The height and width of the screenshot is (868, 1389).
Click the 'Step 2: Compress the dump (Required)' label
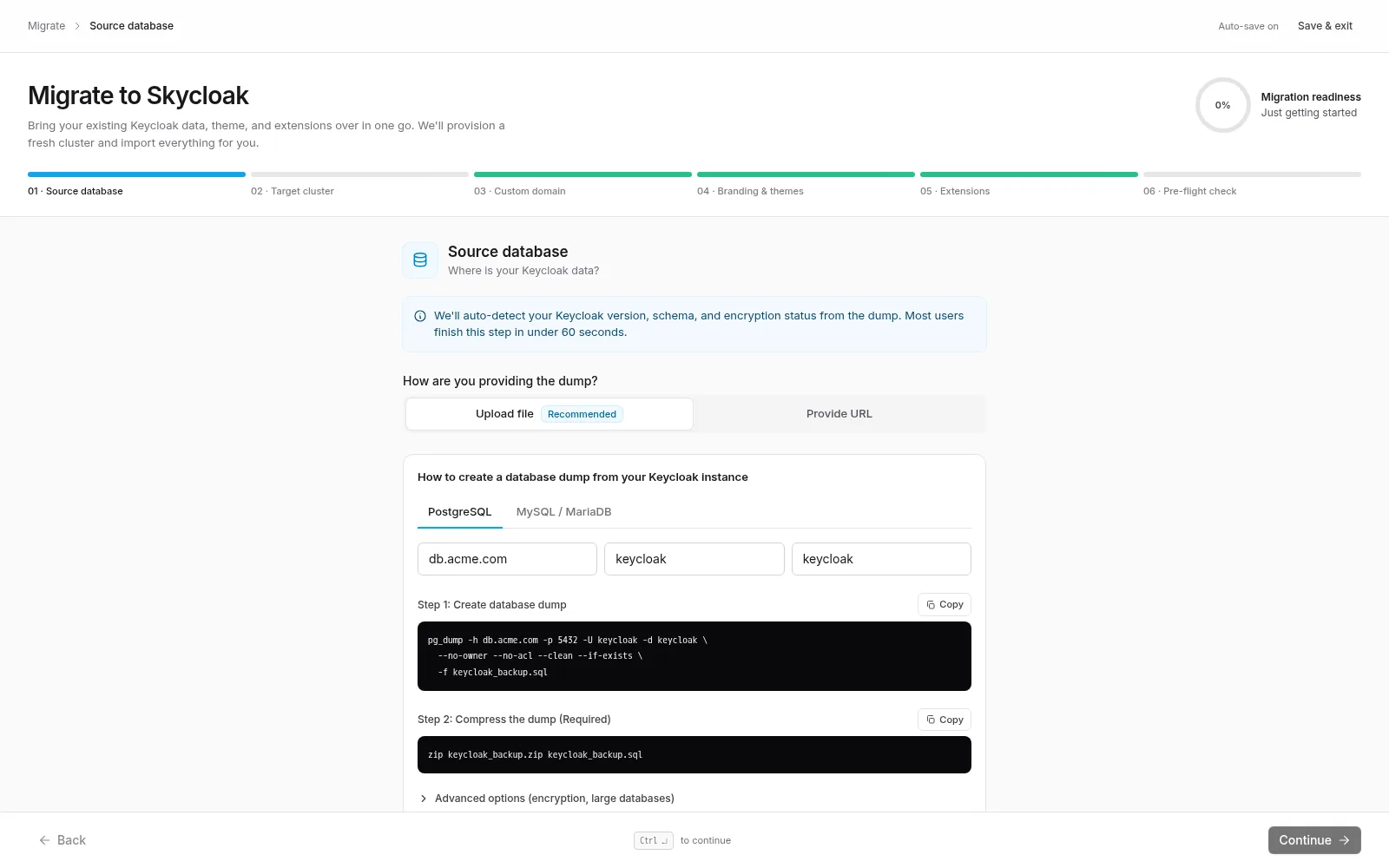coord(514,720)
